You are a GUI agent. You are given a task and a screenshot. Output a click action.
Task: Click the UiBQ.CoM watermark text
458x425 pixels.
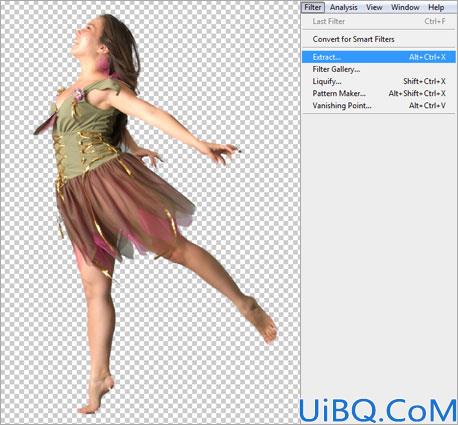click(x=378, y=411)
